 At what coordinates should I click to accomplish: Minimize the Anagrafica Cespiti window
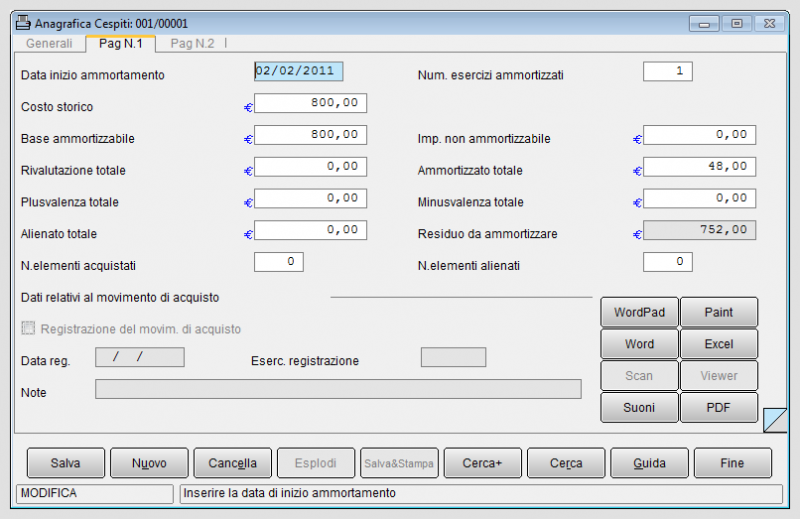click(704, 24)
